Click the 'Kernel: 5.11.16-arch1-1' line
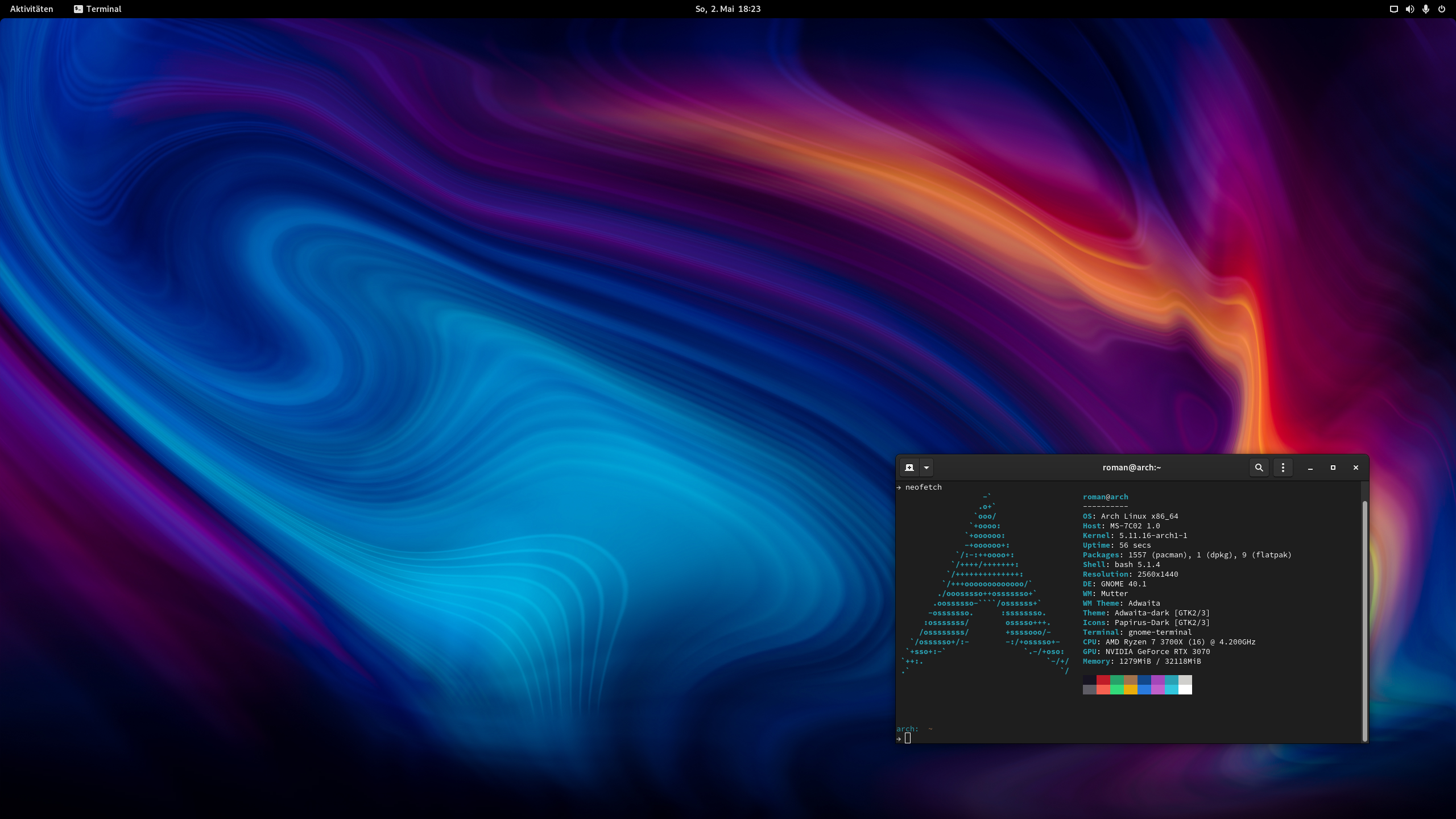The image size is (1456, 819). pos(1135,536)
